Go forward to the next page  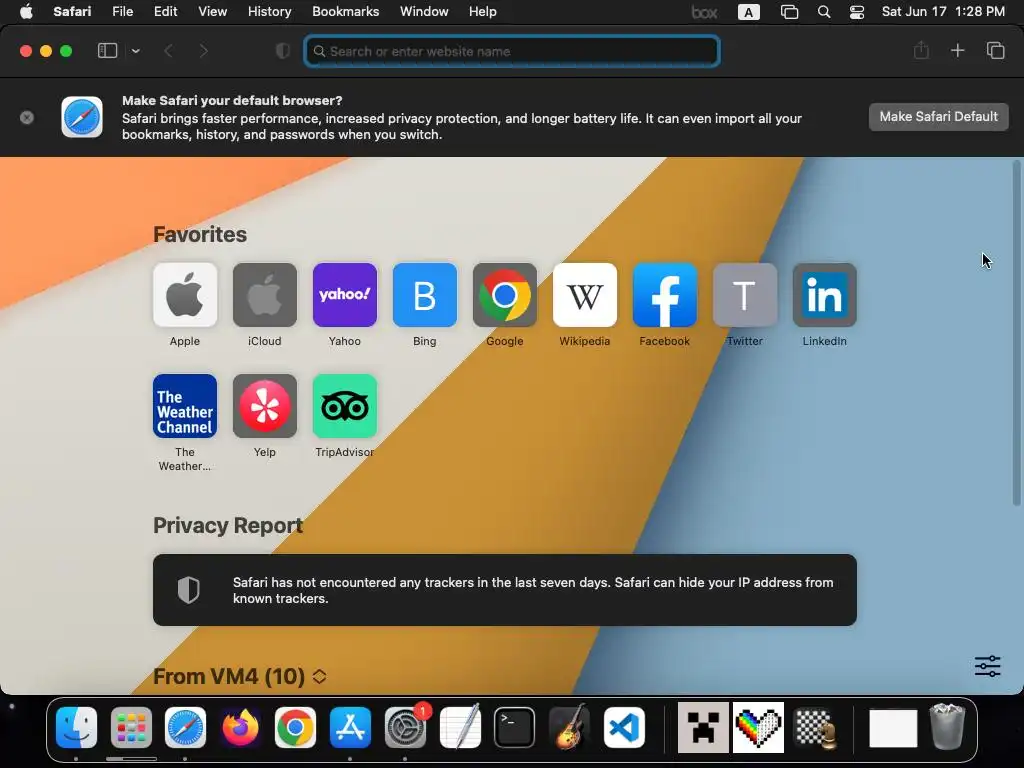pos(203,51)
